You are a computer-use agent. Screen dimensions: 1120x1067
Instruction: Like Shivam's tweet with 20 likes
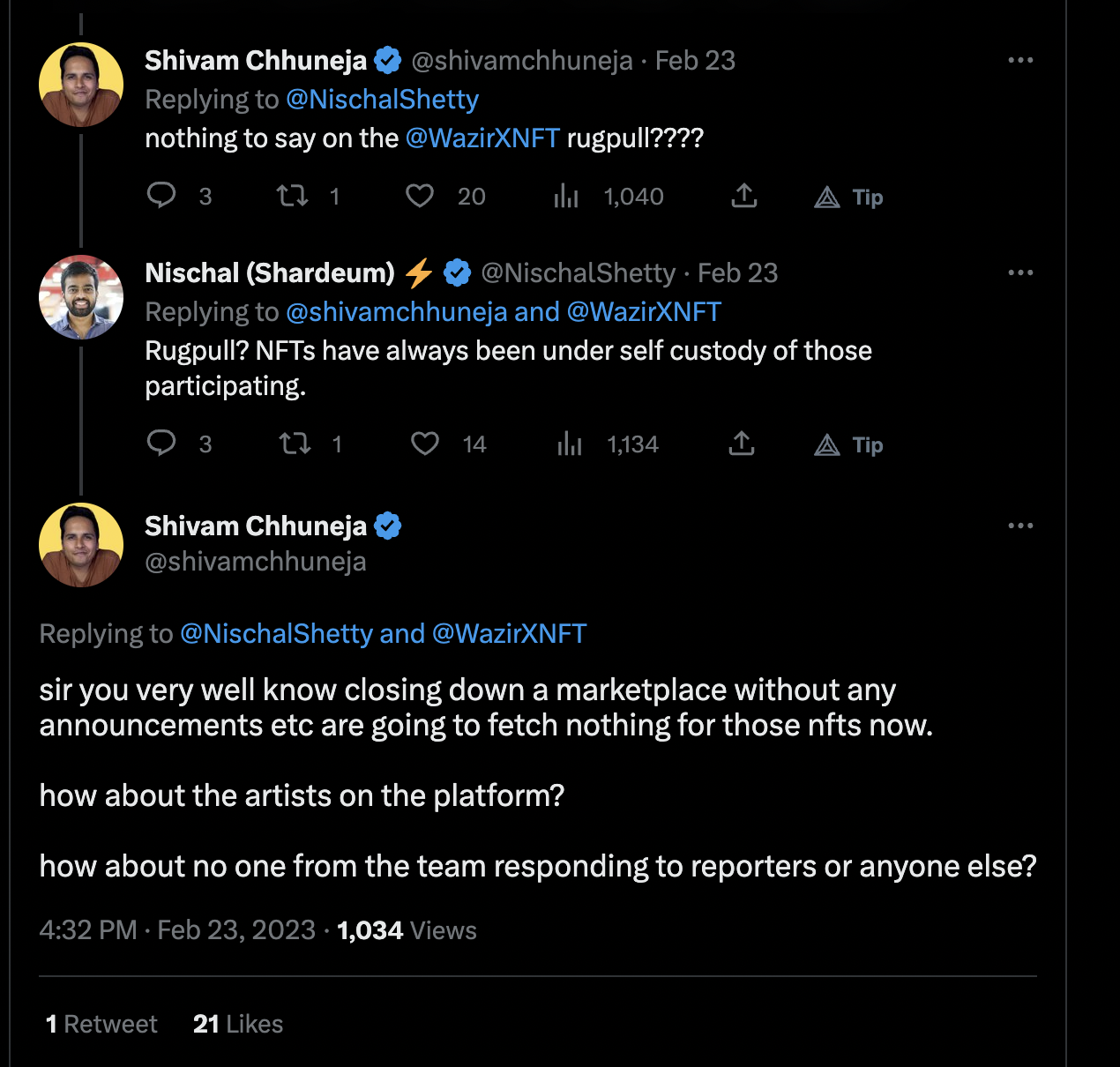point(420,196)
